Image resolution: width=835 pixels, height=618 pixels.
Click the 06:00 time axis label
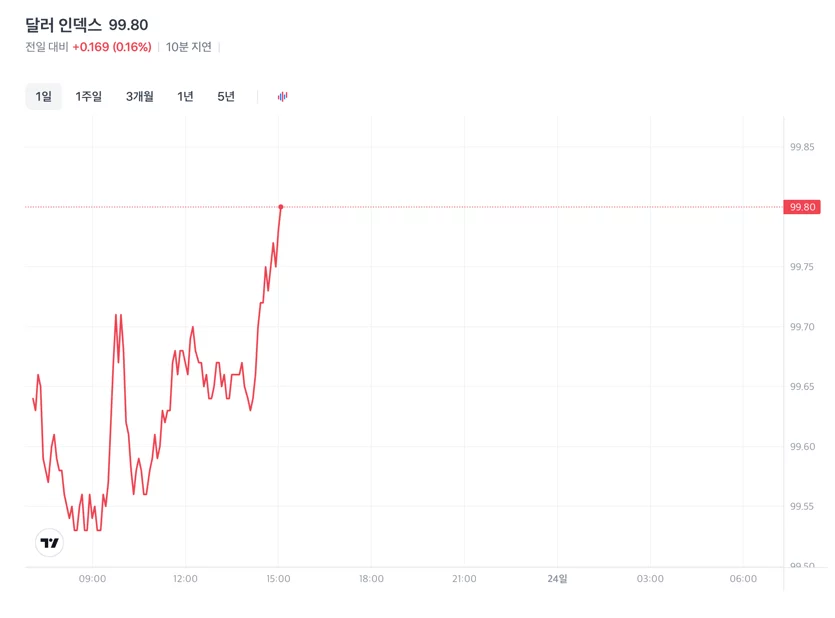tap(743, 579)
